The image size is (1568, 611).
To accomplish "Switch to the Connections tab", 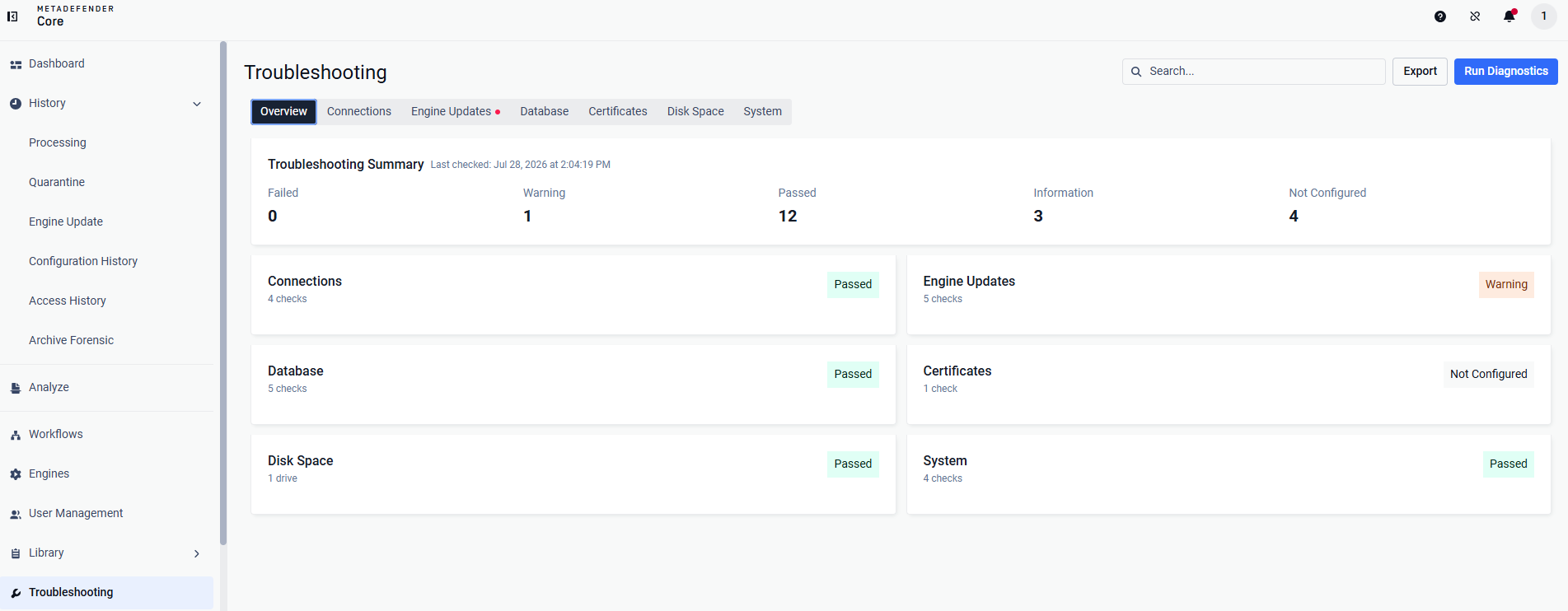I will pos(359,112).
